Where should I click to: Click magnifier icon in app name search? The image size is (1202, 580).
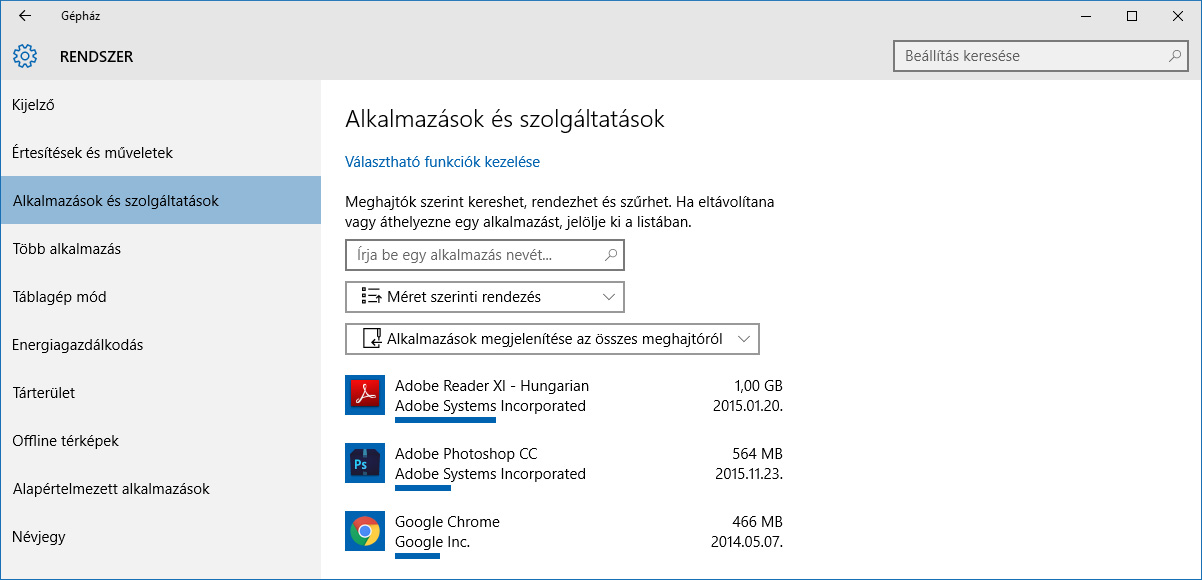tap(611, 255)
